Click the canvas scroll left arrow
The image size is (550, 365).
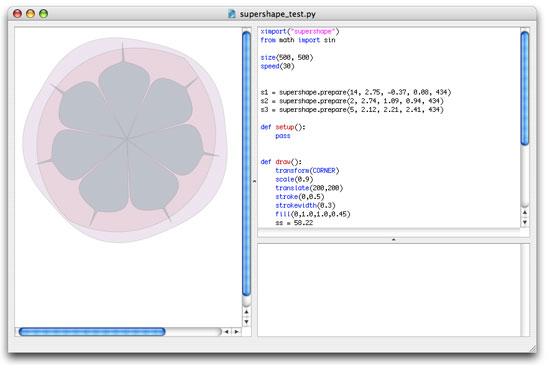click(x=227, y=332)
